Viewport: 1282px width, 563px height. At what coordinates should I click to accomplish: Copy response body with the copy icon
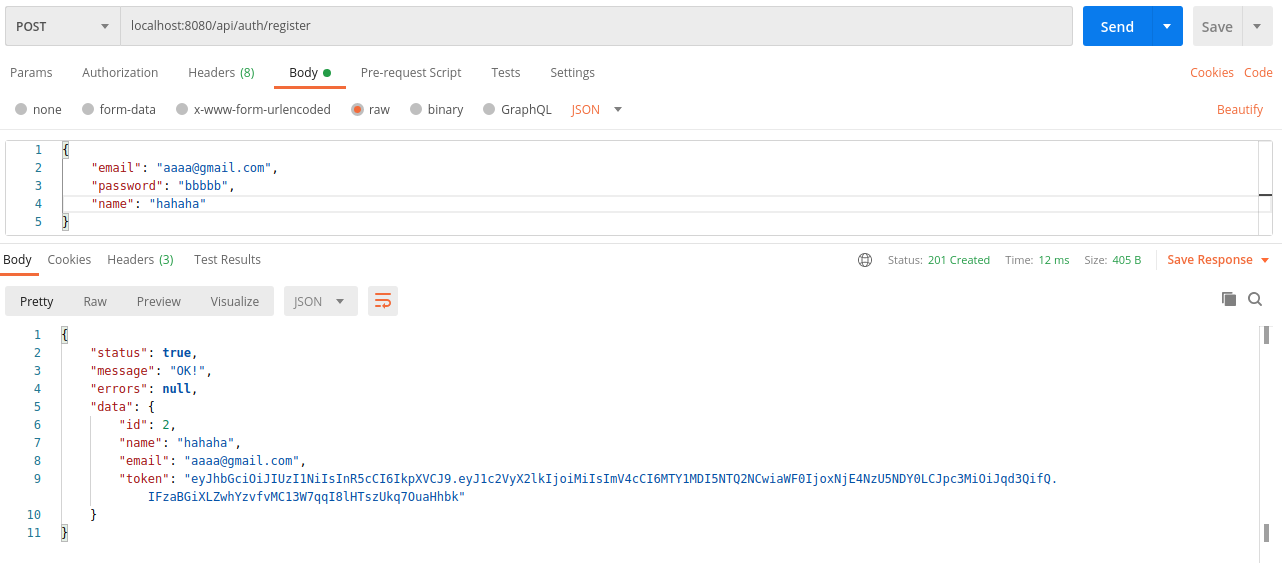(x=1229, y=299)
